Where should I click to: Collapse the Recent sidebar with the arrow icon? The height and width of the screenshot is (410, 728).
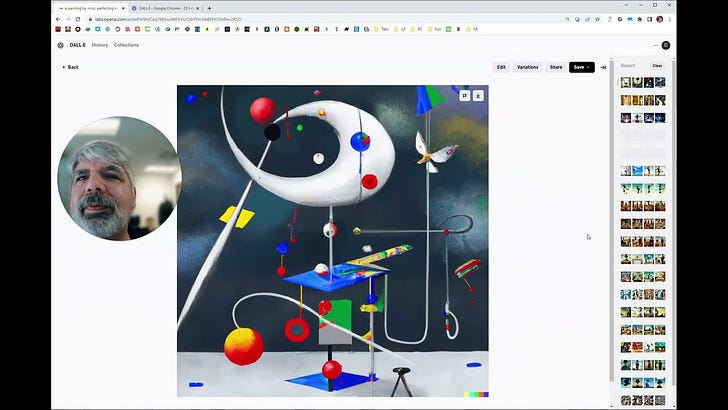click(603, 67)
